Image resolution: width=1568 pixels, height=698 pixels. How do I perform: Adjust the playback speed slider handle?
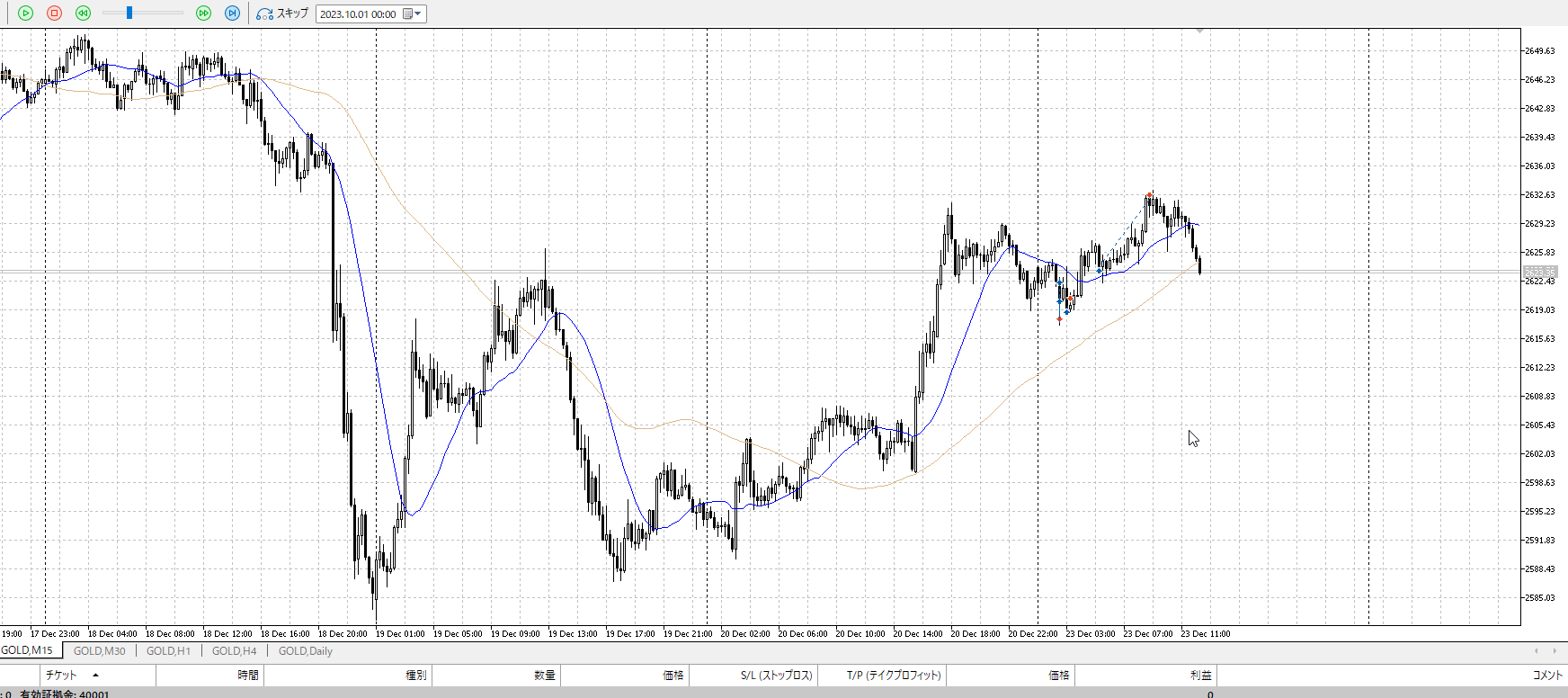coord(129,13)
